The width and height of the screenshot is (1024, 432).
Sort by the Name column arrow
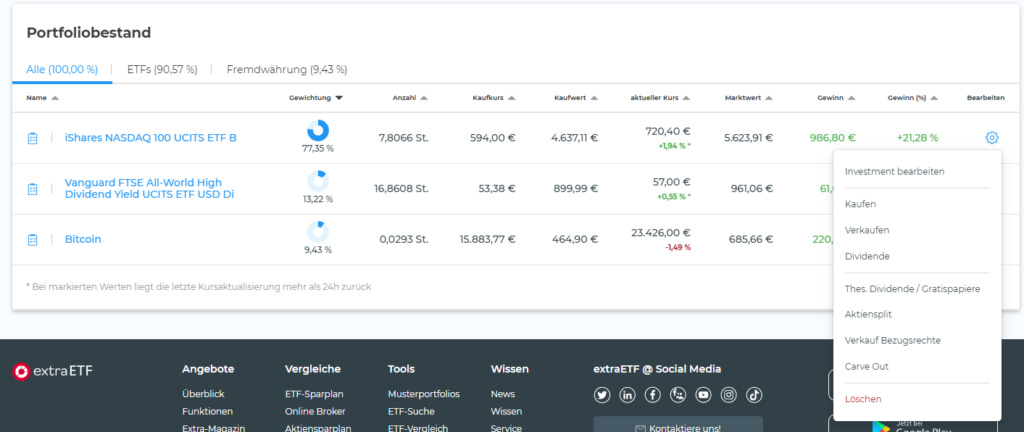click(55, 99)
